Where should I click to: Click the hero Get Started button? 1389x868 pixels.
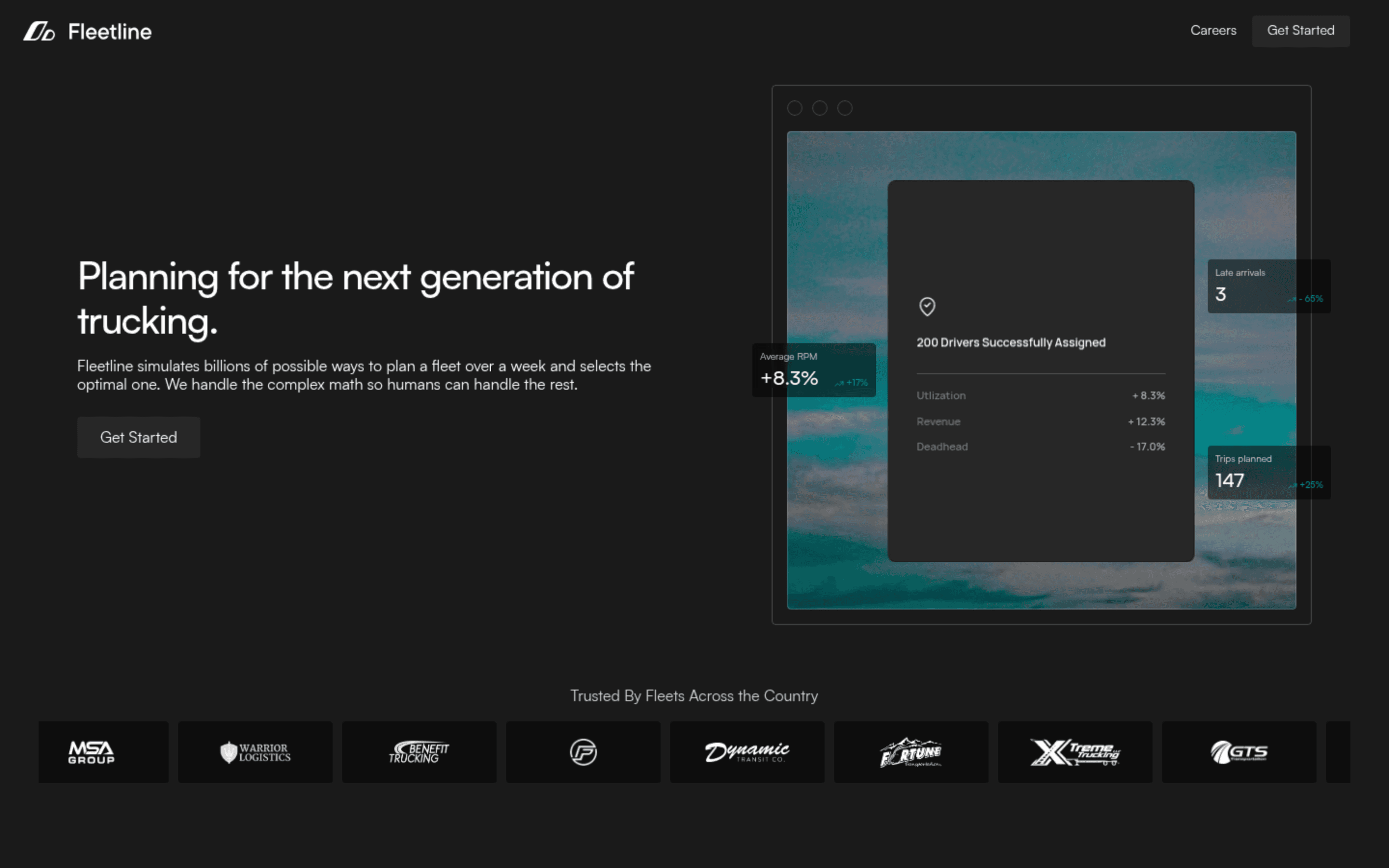(138, 437)
